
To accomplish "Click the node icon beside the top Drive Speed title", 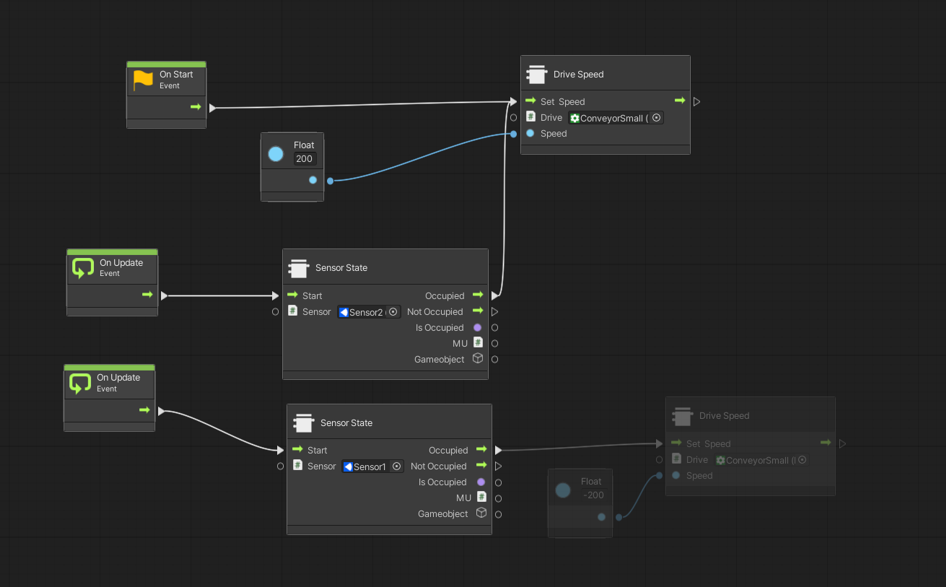I will click(x=537, y=75).
